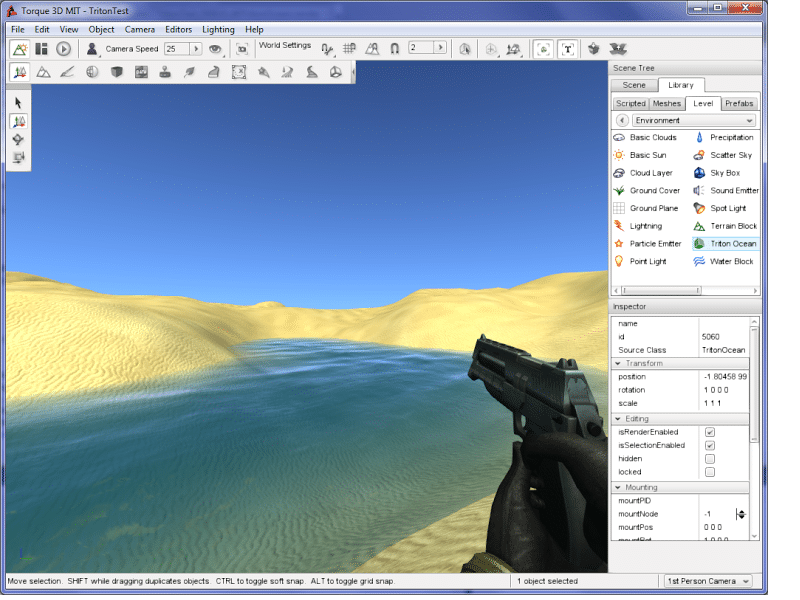
Task: Select the Particle Editor icon
Action: coord(263,72)
